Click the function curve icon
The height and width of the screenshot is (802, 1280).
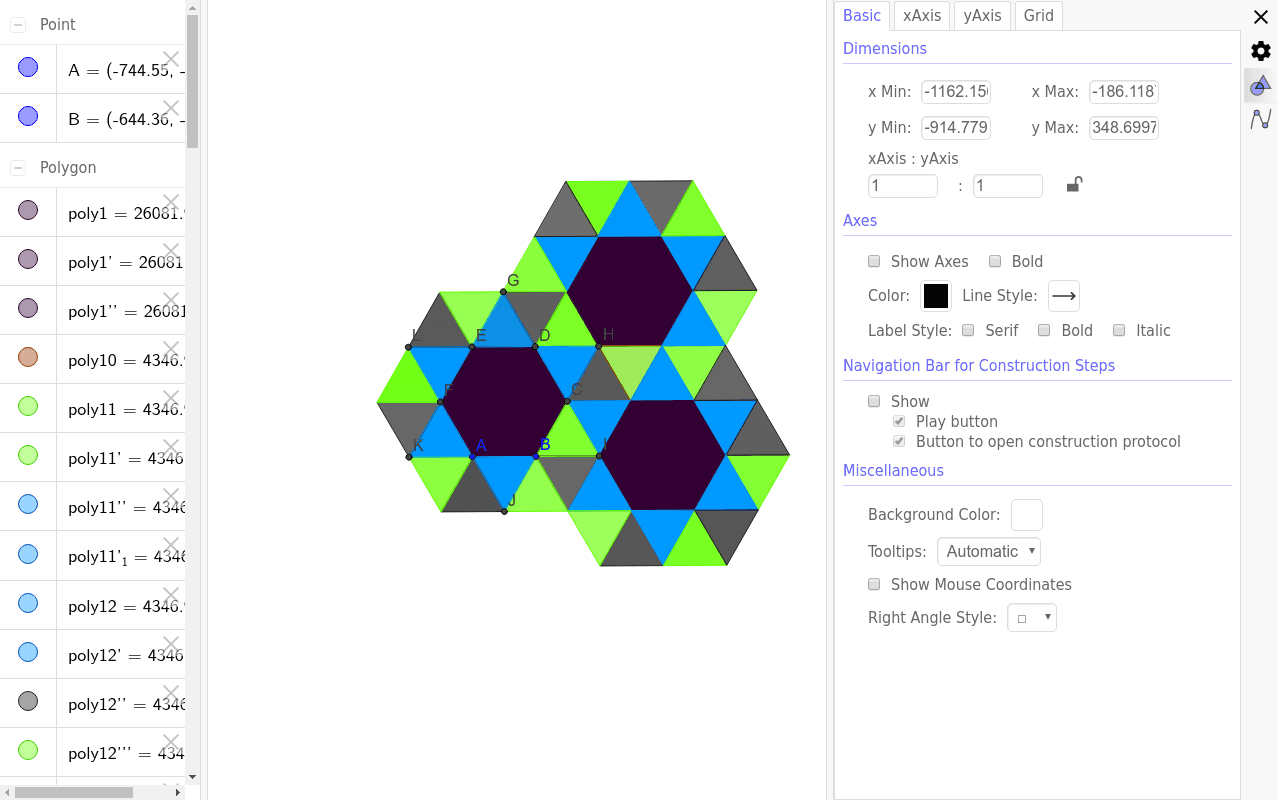coord(1260,120)
